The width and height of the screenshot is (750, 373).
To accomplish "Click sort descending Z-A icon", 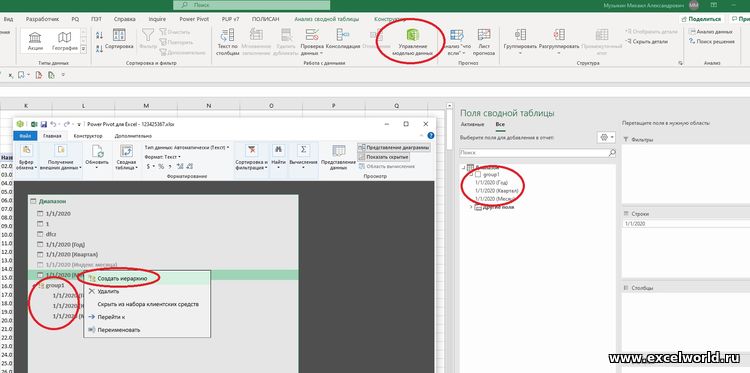I will 99,48.
